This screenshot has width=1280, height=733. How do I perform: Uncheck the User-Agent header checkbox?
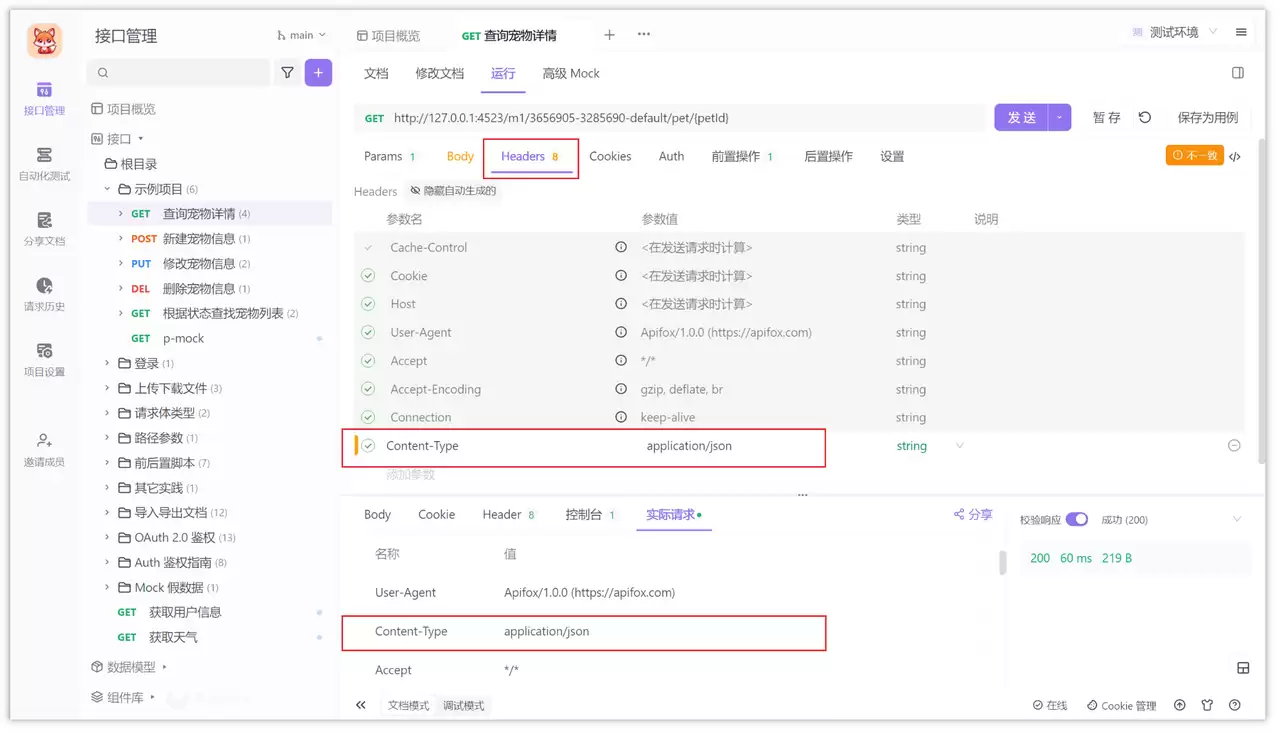(x=368, y=332)
